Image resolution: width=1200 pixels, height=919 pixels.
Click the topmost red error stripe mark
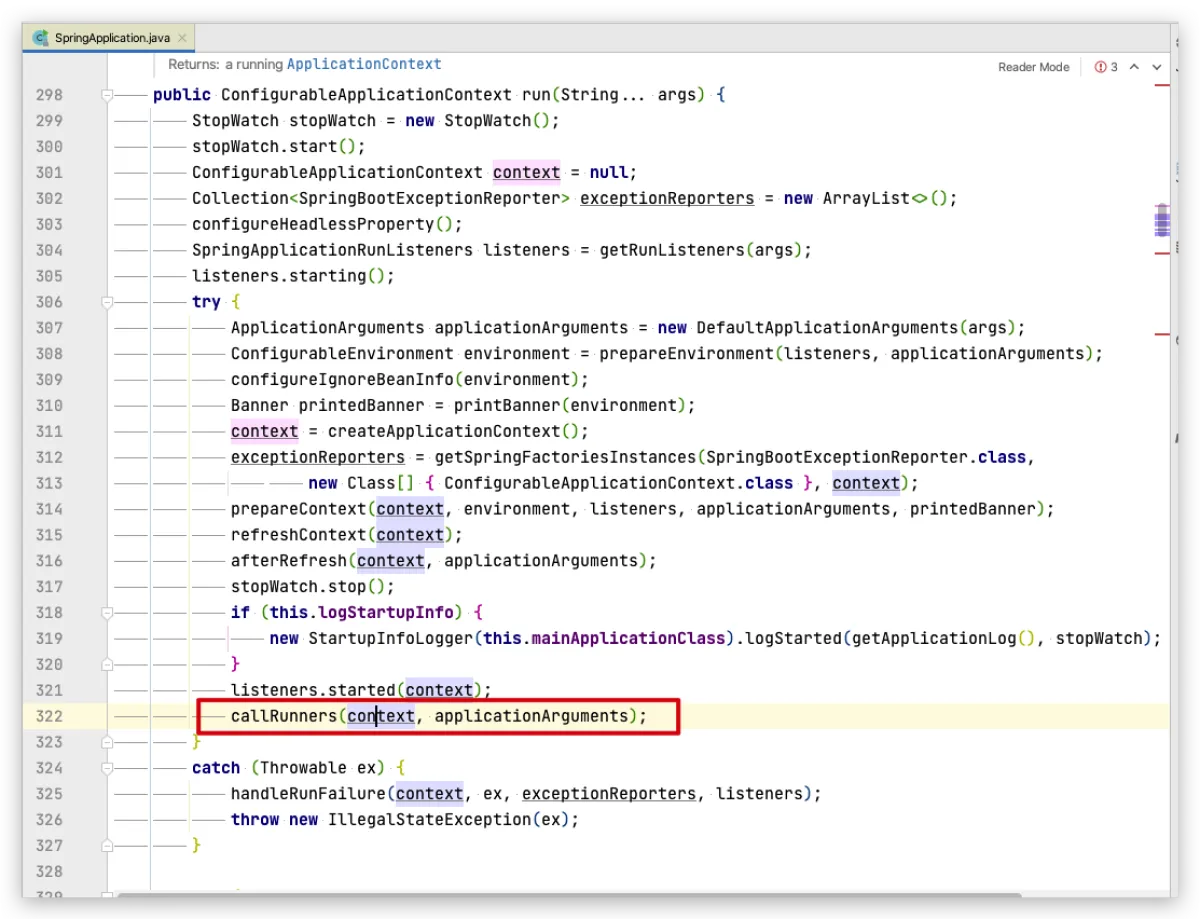[x=1161, y=86]
